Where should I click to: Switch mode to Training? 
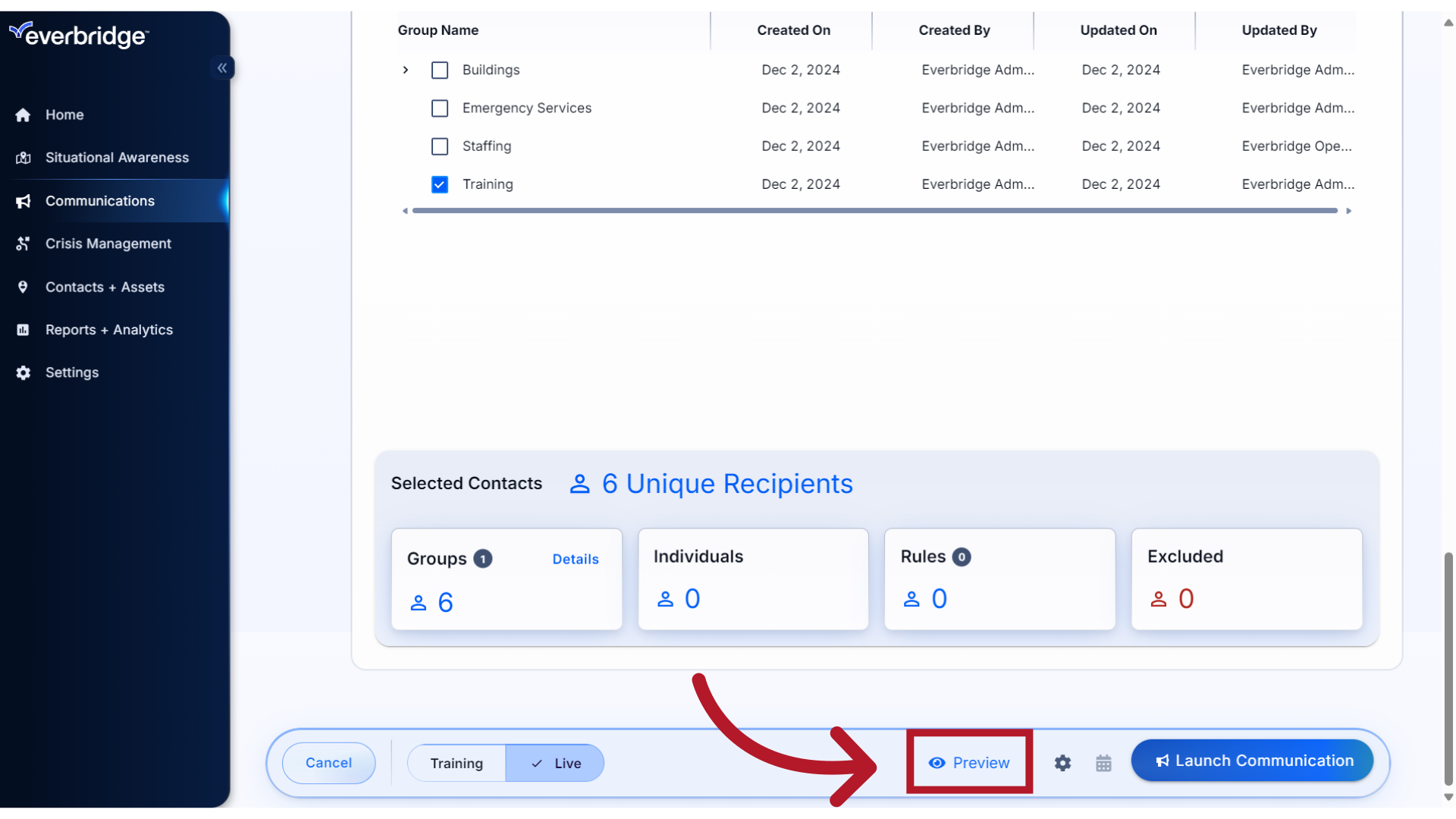[x=457, y=763]
